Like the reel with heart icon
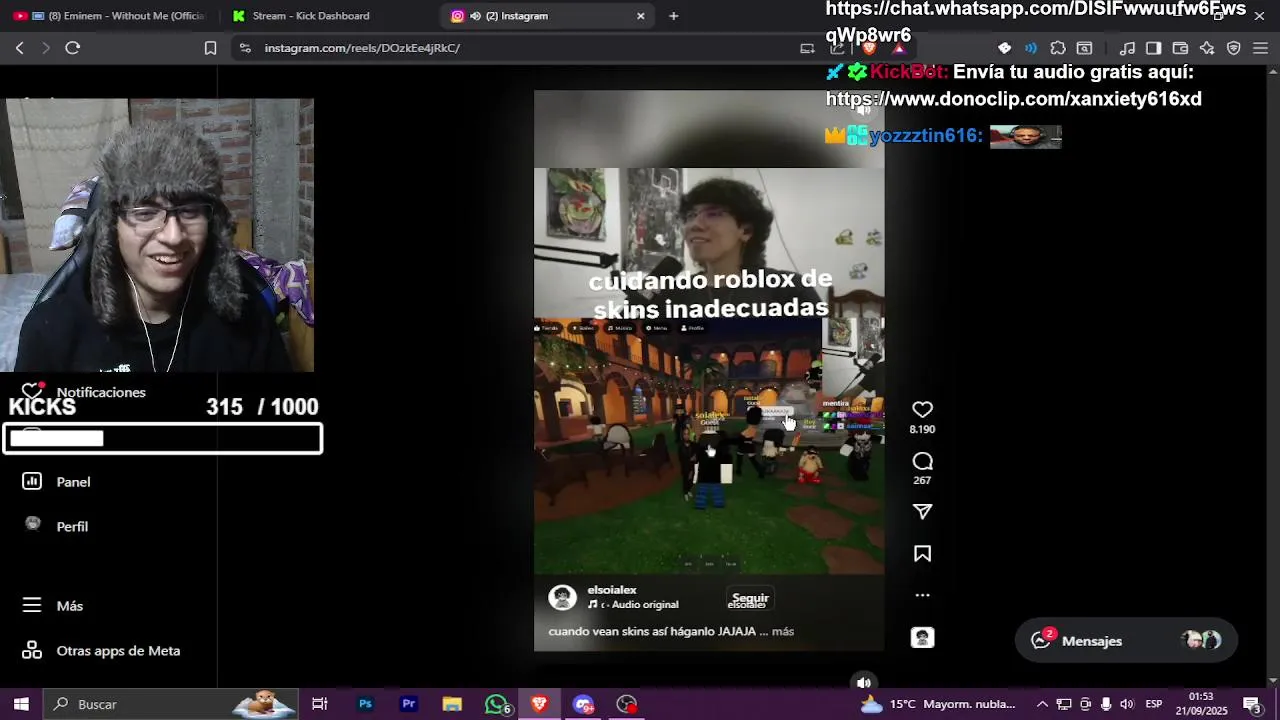The image size is (1280, 720). pos(922,410)
